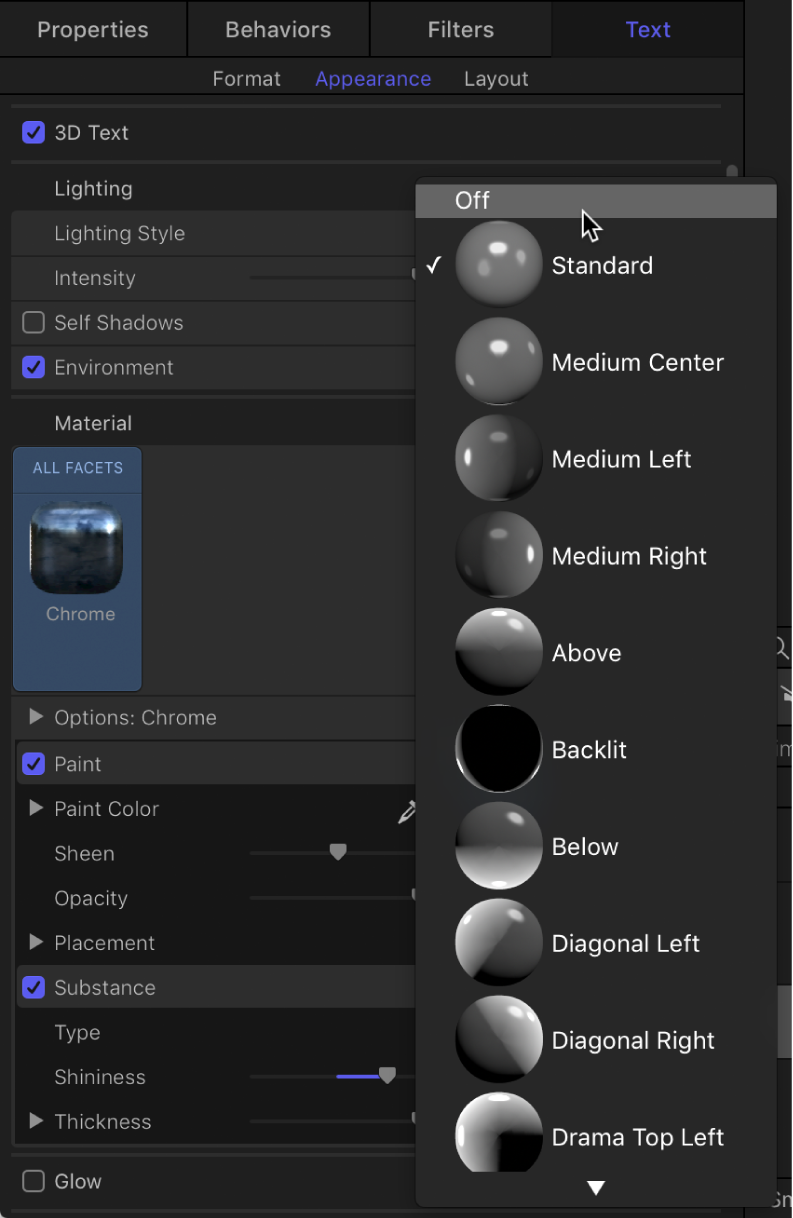Enable Self Shadows
The height and width of the screenshot is (1218, 793).
[33, 322]
